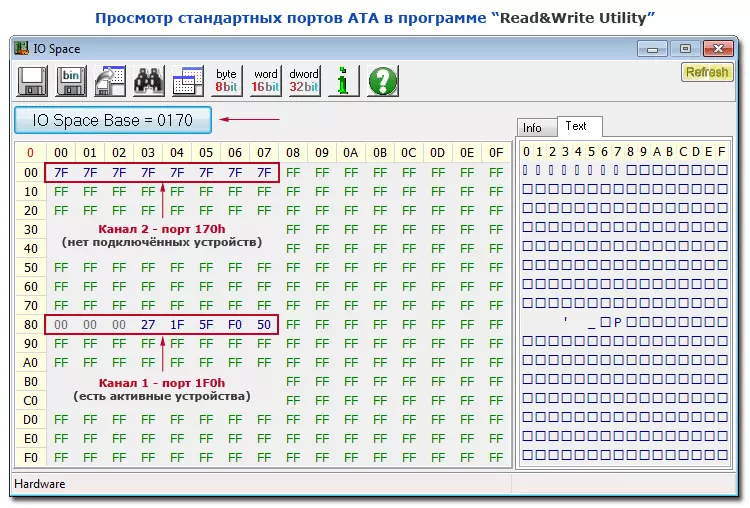
Task: Select the Text tab
Action: pyautogui.click(x=579, y=126)
